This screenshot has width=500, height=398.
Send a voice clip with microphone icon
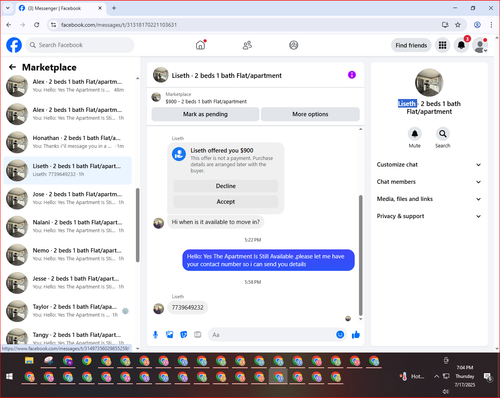(155, 335)
